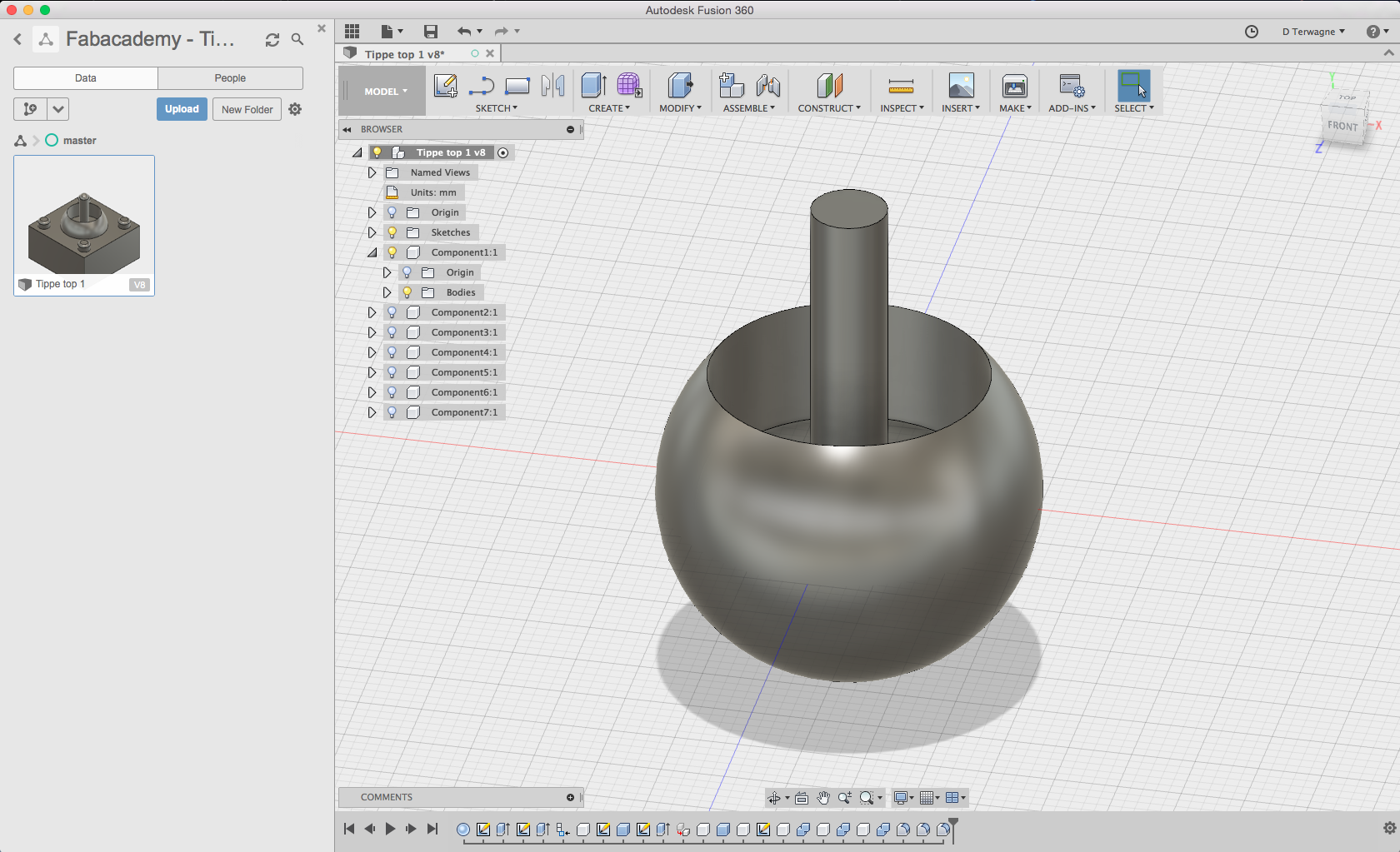
Task: Toggle visibility of Component1:1
Action: pyautogui.click(x=392, y=252)
